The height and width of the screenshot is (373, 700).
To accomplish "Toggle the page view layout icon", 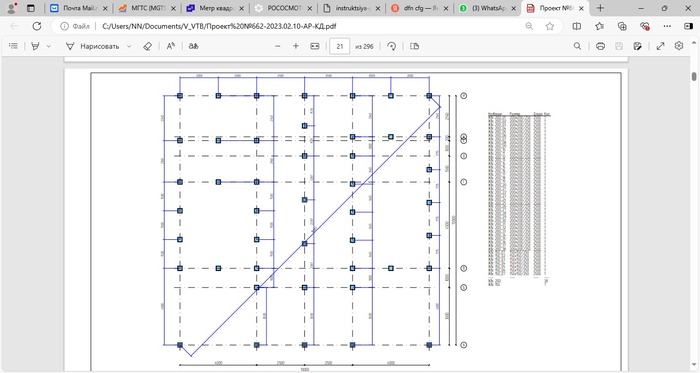I will [x=414, y=46].
